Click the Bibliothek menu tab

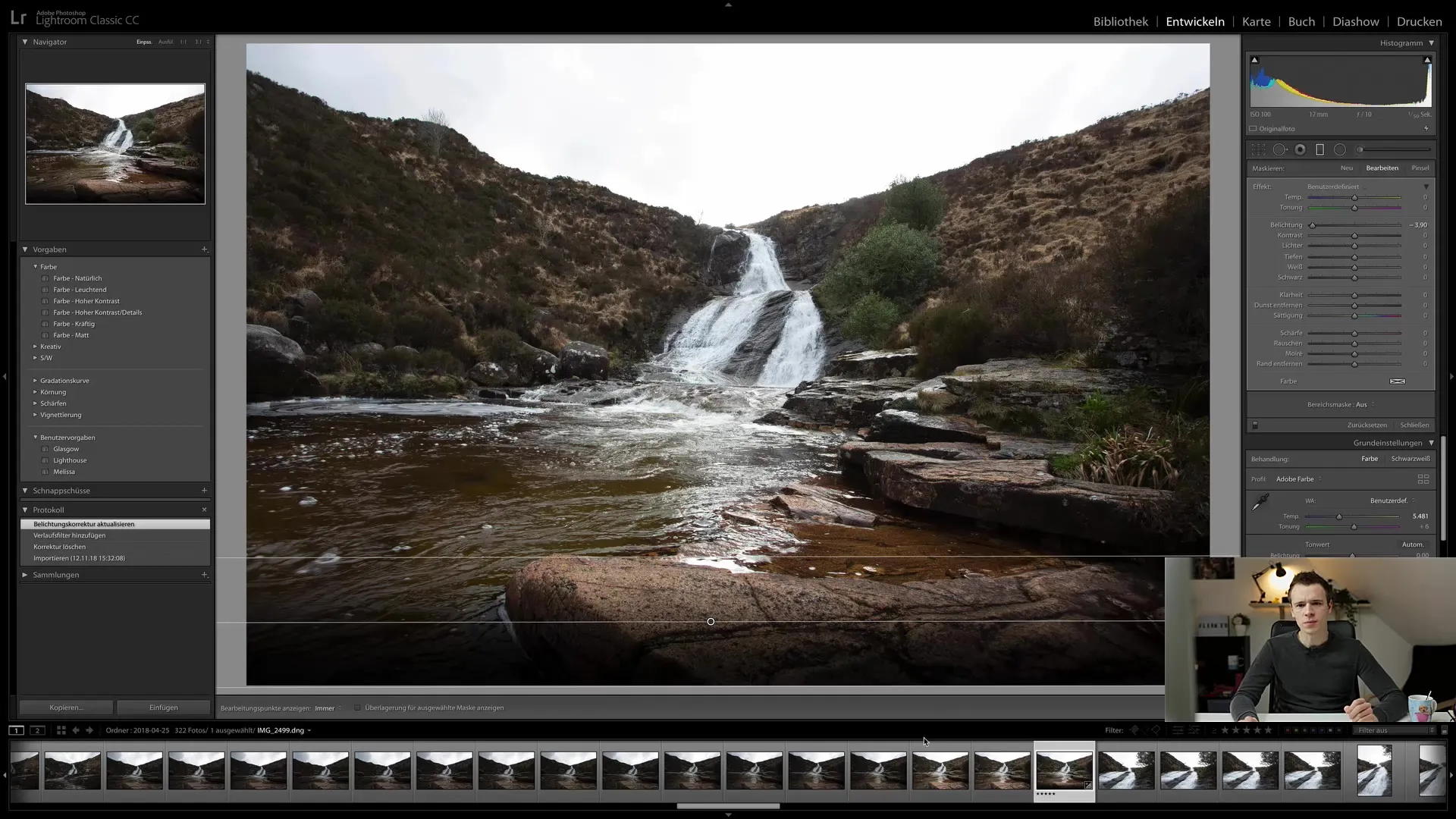coord(1120,21)
